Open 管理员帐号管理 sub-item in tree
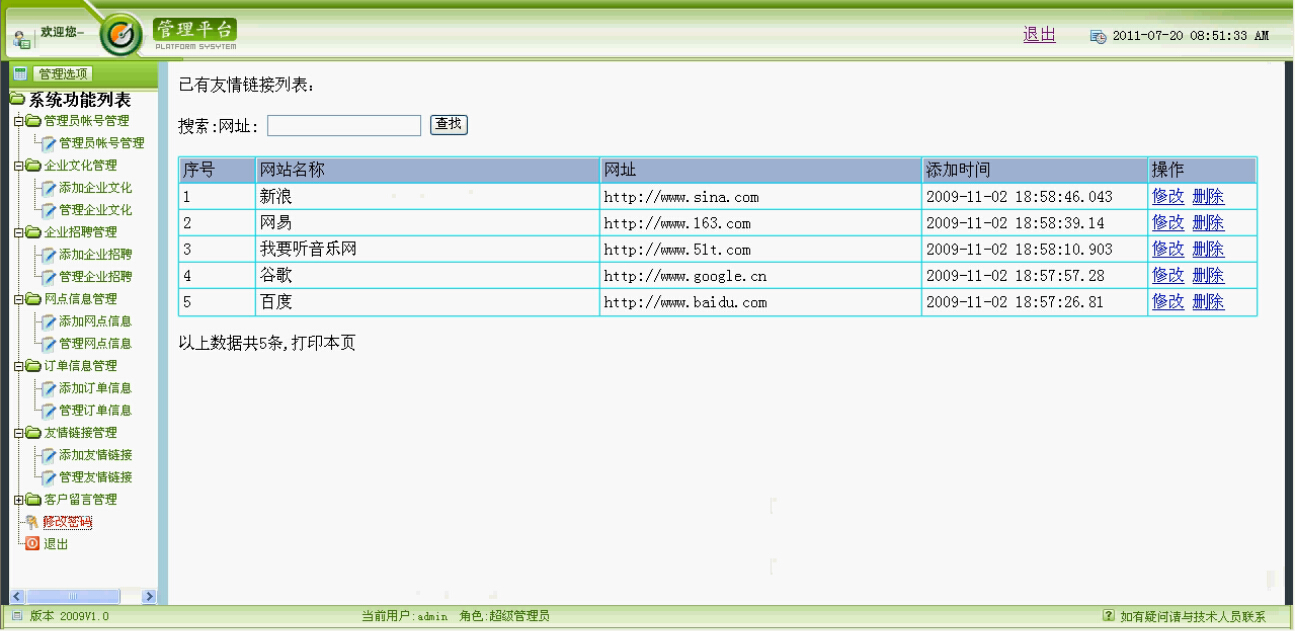The image size is (1295, 631). [102, 143]
